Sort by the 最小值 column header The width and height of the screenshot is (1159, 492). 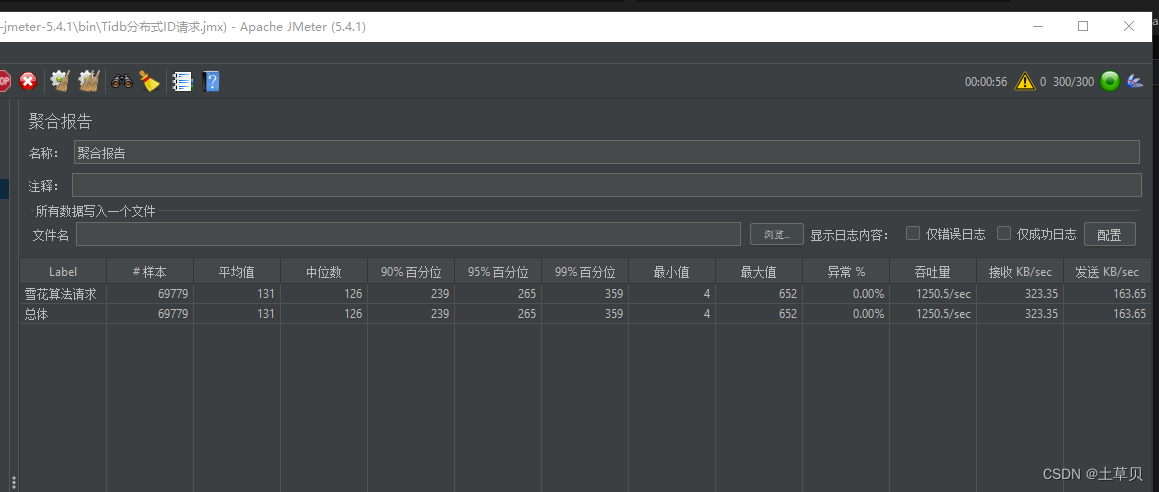(x=672, y=272)
